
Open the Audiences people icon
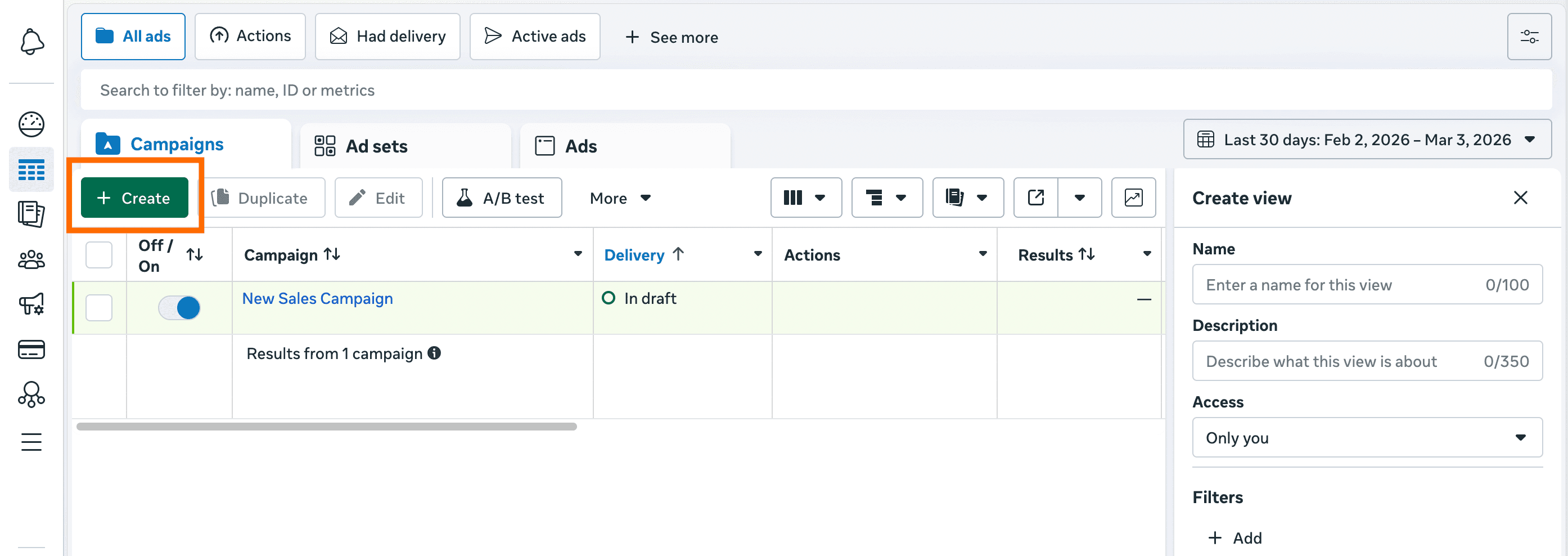(x=31, y=260)
